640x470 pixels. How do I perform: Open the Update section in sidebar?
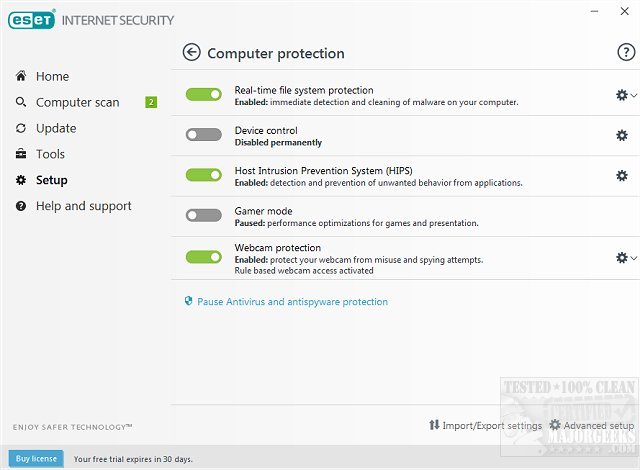[x=56, y=128]
